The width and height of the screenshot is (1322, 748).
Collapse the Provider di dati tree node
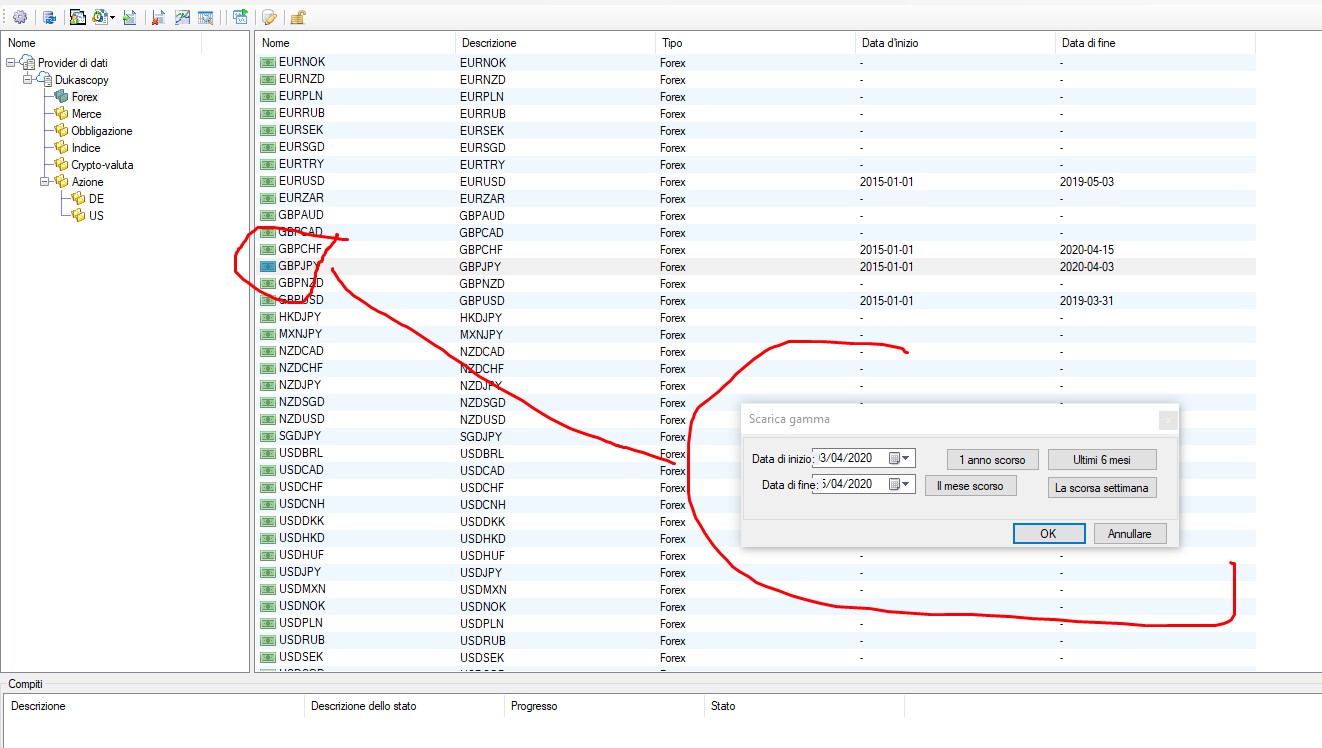(10, 63)
